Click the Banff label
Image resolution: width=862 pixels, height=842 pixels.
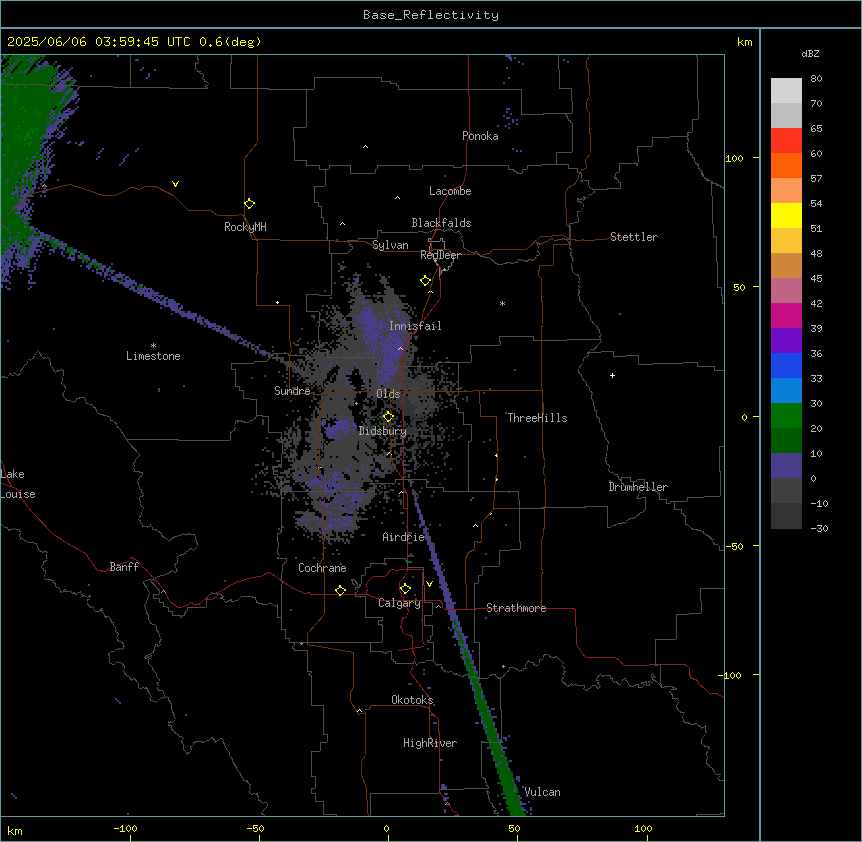pos(124,567)
